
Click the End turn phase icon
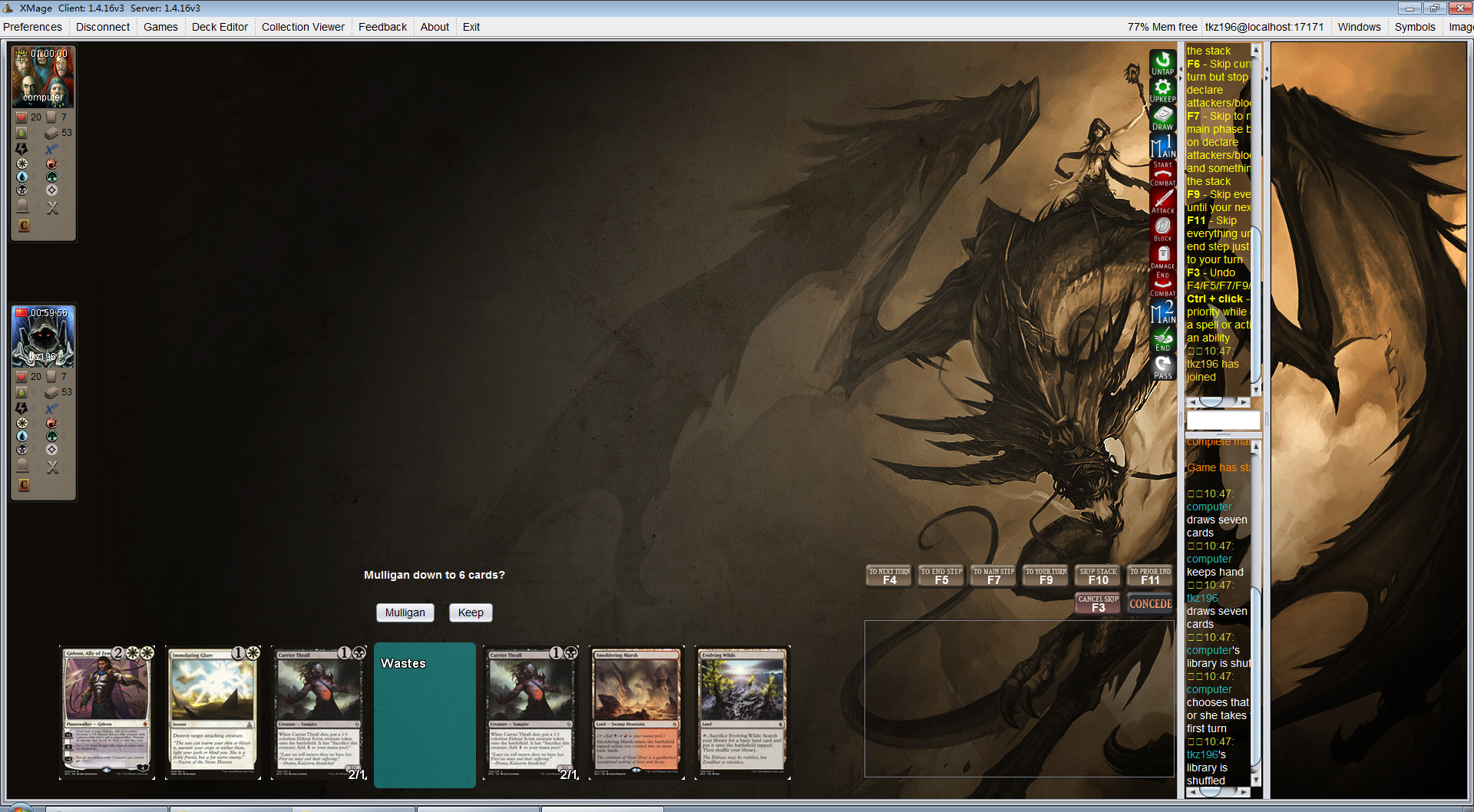1162,340
